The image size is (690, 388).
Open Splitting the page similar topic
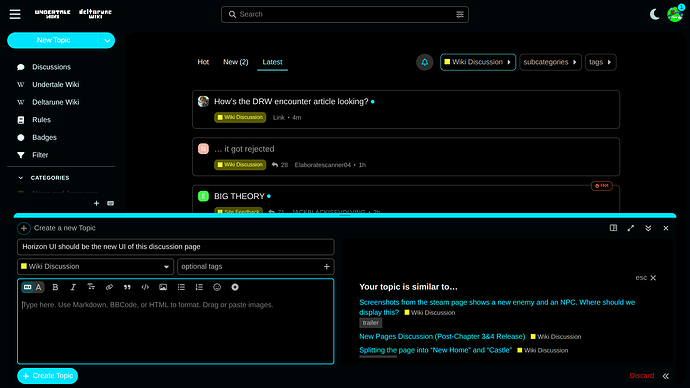[435, 350]
